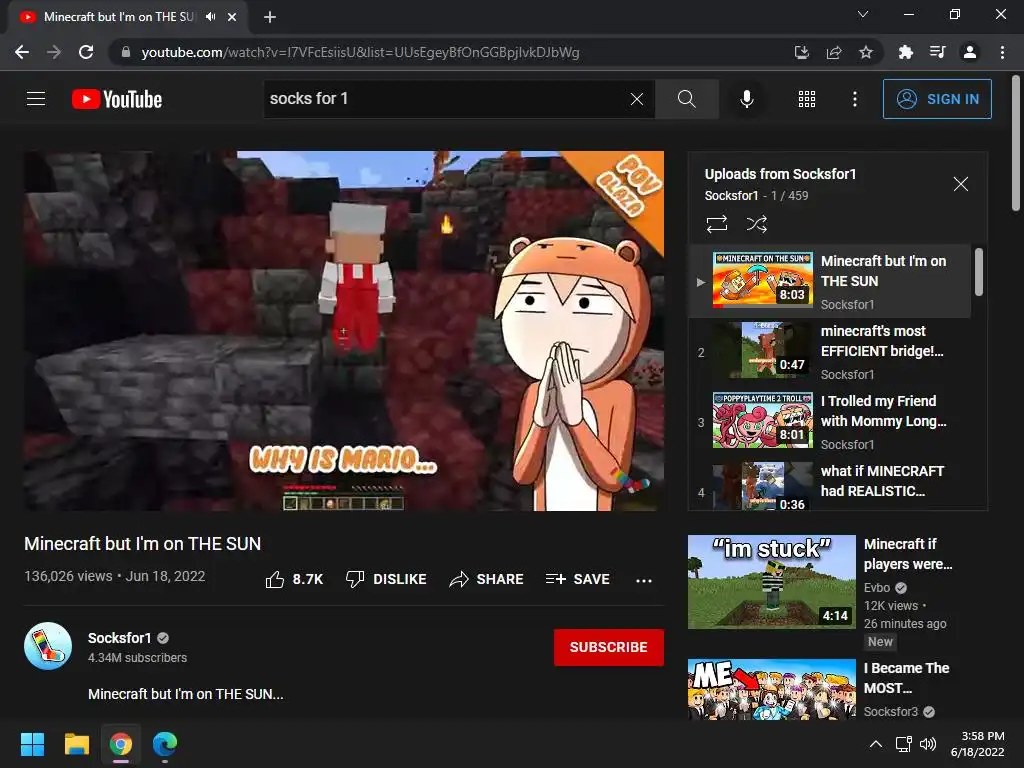Click the page vertical scrollbar

(x=1016, y=144)
